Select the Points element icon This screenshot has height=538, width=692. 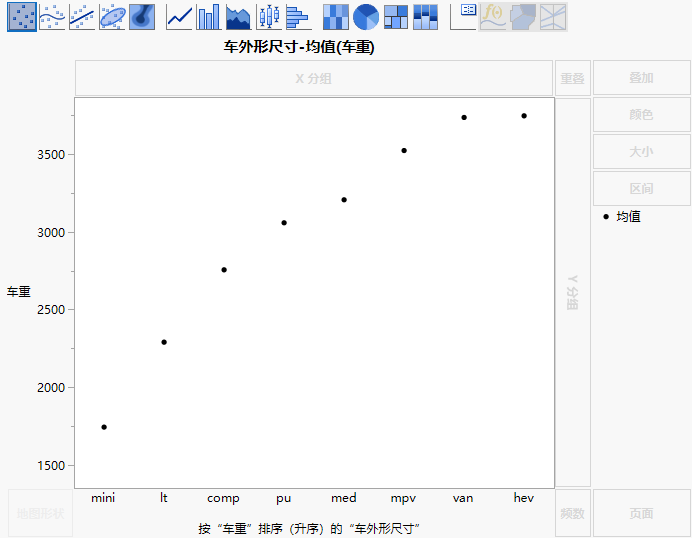[22, 17]
